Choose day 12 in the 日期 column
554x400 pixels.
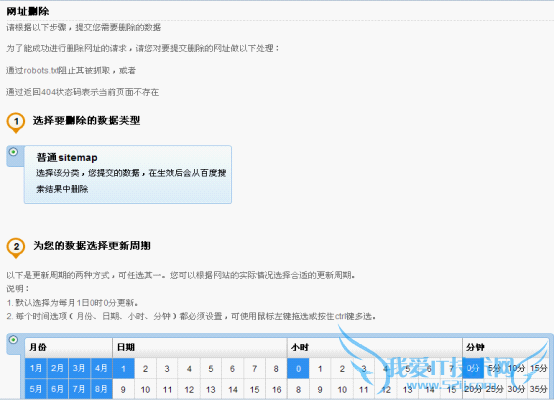[x=189, y=389]
